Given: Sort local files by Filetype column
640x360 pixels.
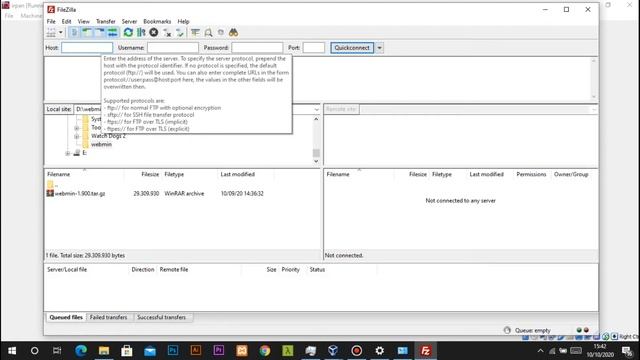Looking at the screenshot, I should point(174,174).
